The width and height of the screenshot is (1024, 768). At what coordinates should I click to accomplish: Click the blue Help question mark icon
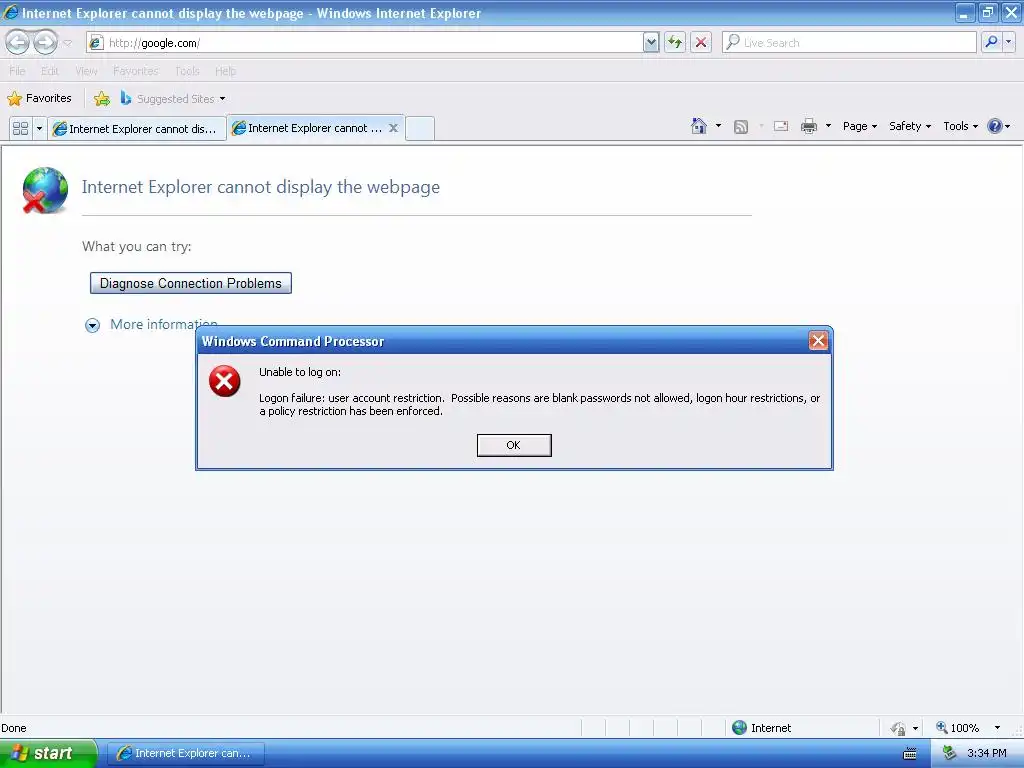coord(995,126)
